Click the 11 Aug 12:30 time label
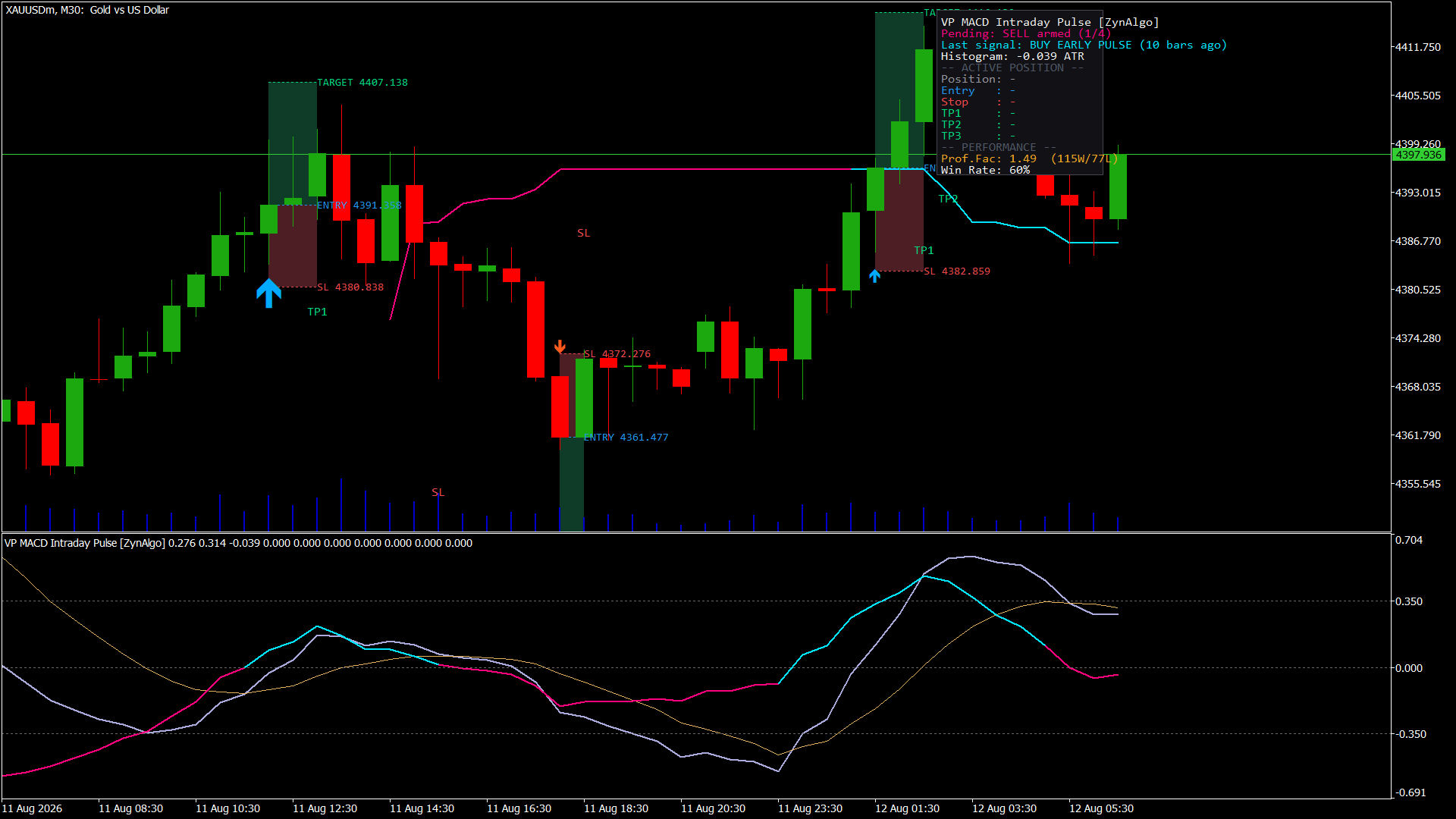 pyautogui.click(x=325, y=808)
